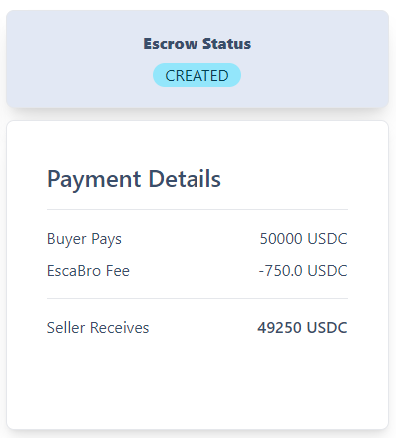Click the word Status in the header

226,44
